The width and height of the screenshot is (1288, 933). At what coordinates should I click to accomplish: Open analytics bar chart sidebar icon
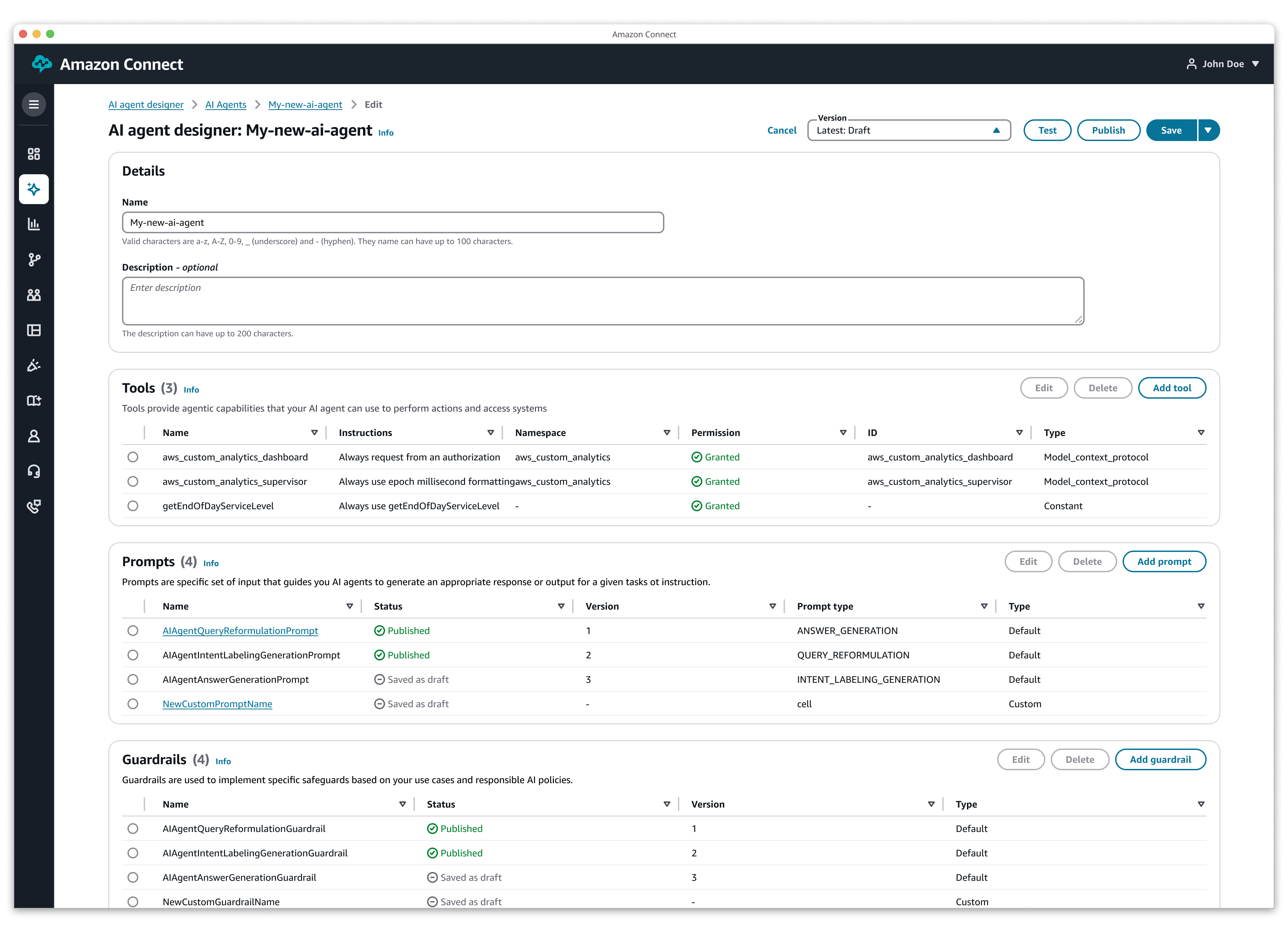click(x=34, y=224)
